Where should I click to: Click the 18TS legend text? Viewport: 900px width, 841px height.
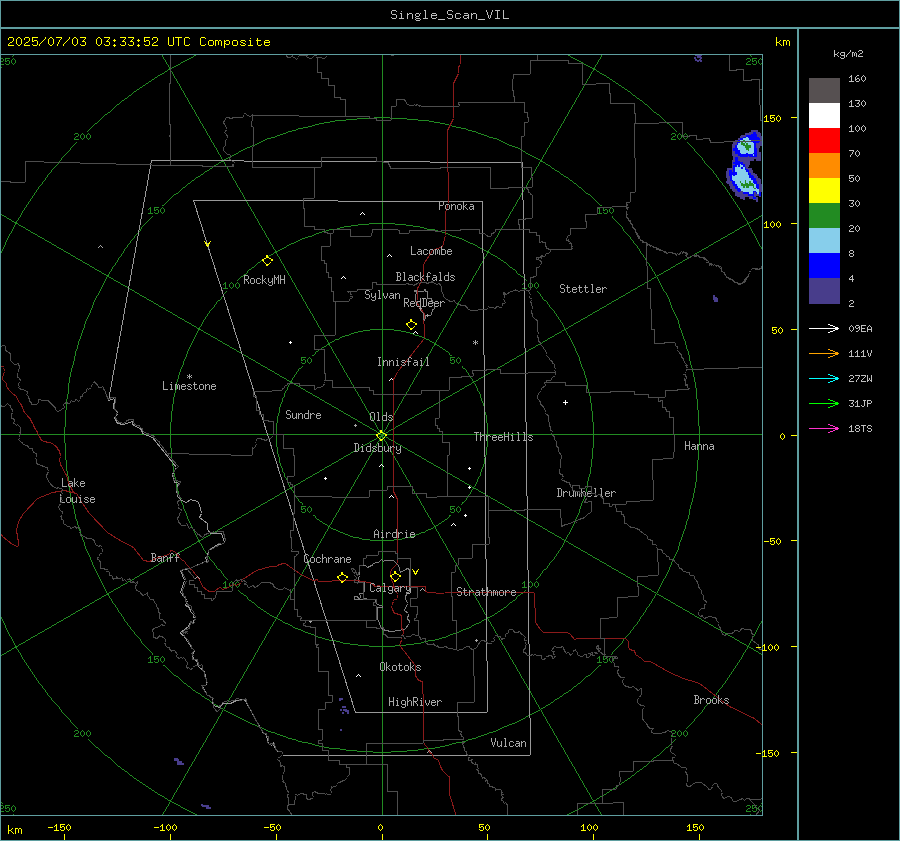(860, 429)
